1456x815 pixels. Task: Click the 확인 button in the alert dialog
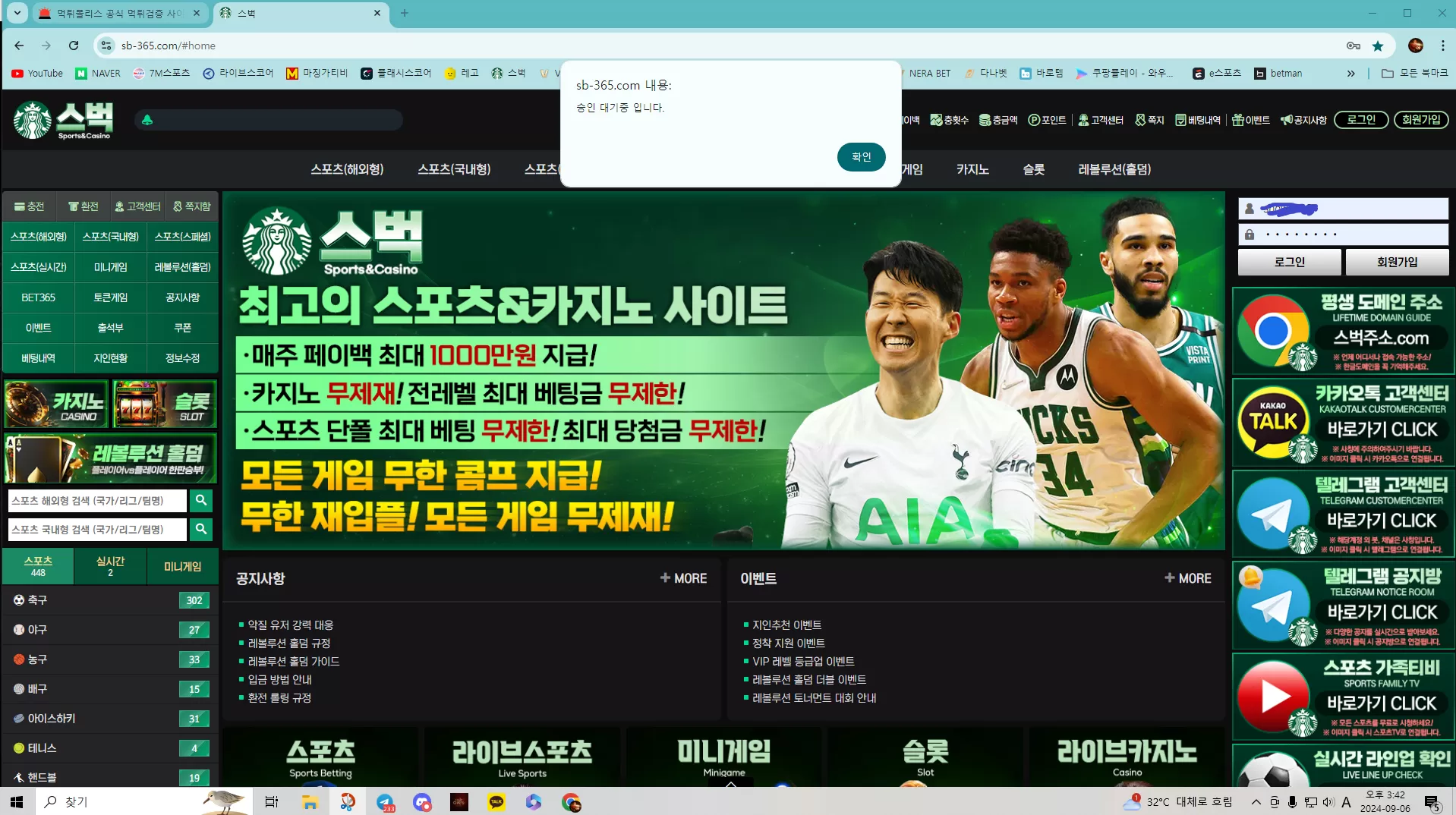pyautogui.click(x=861, y=157)
